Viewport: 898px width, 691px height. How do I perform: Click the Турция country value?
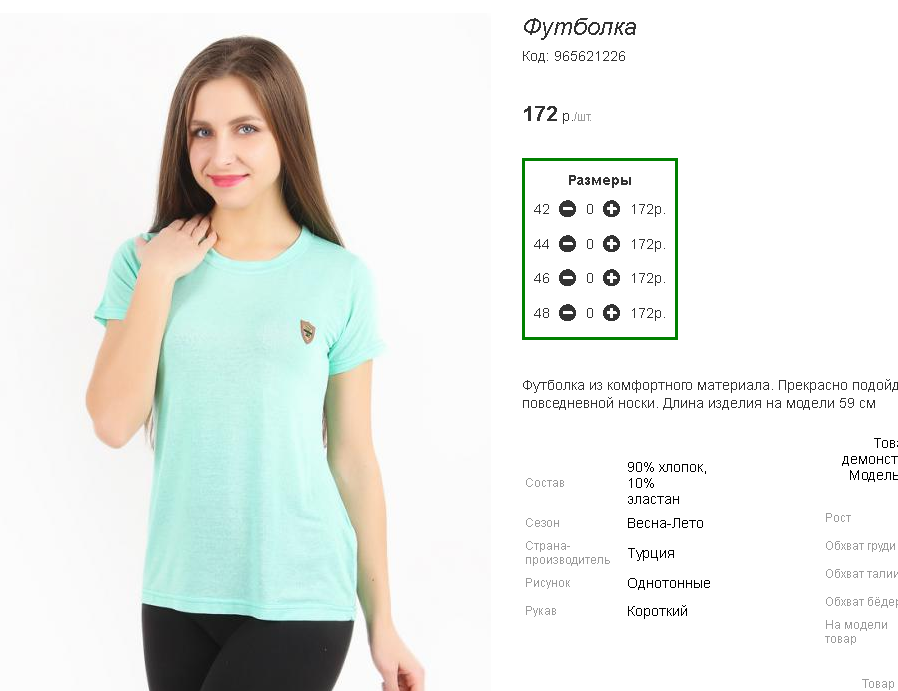(651, 553)
